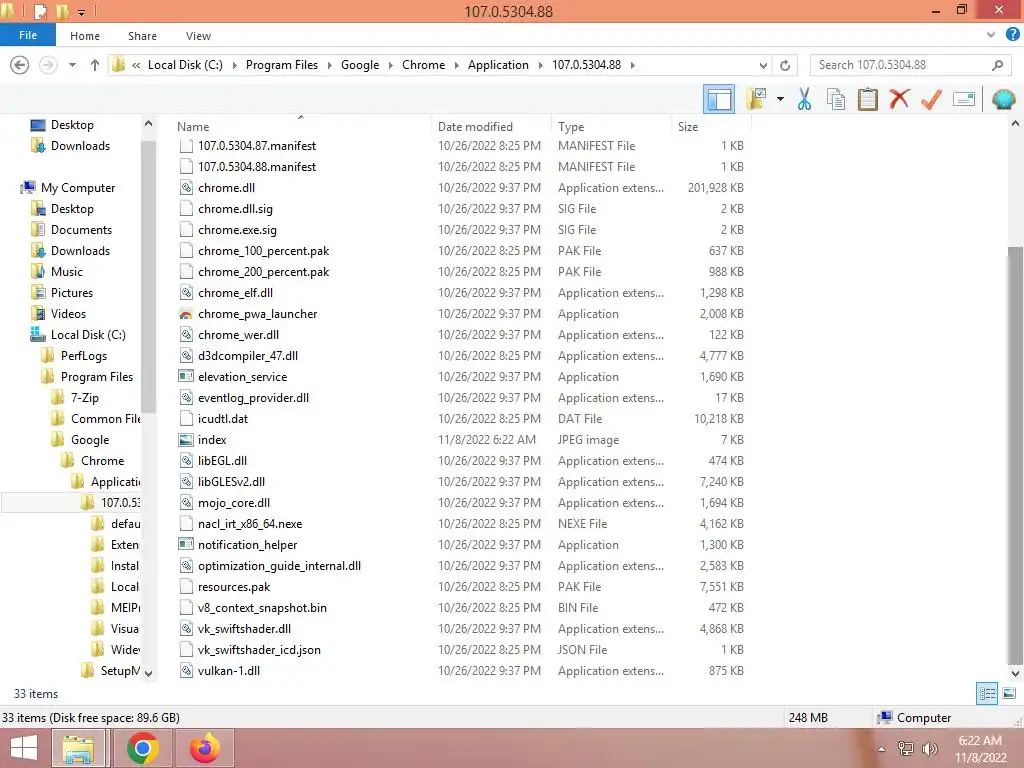This screenshot has height=768, width=1024.
Task: Click the Google breadcrumb segment
Action: [x=360, y=65]
